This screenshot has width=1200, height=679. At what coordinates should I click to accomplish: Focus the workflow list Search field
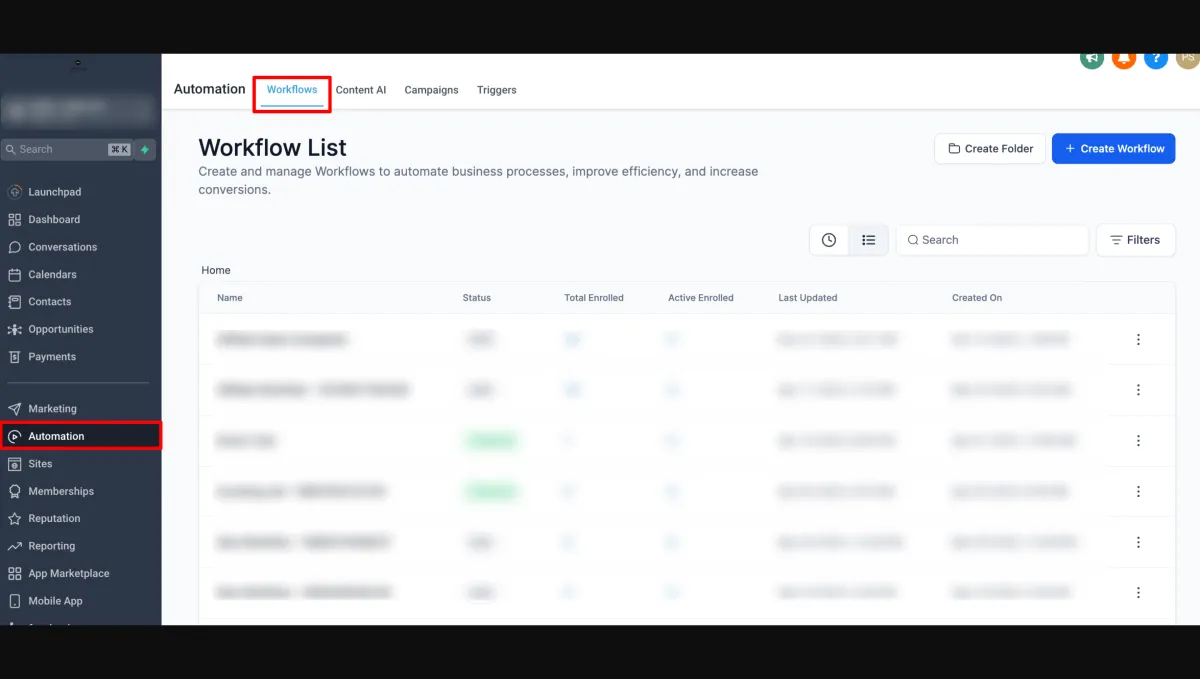click(992, 240)
